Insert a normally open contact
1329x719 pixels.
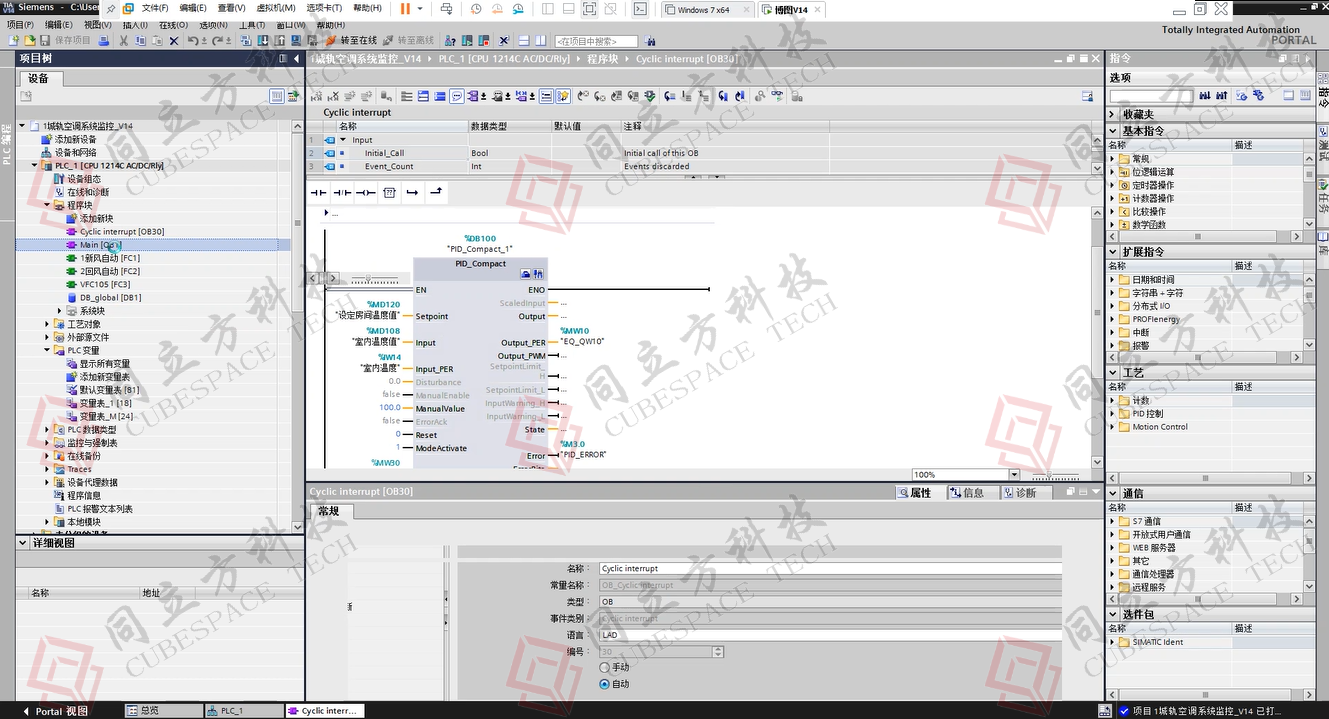(319, 192)
